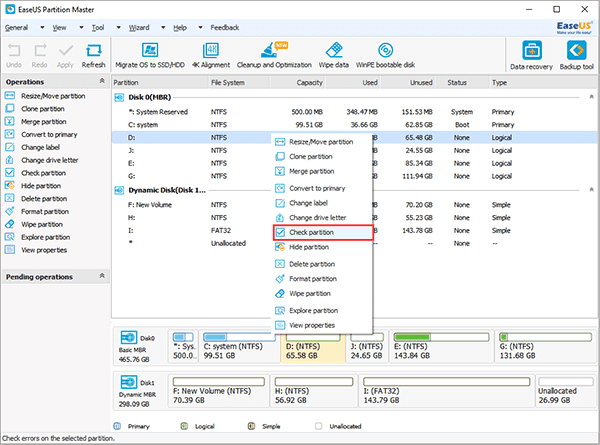Choose Check partition in context menu

(323, 232)
